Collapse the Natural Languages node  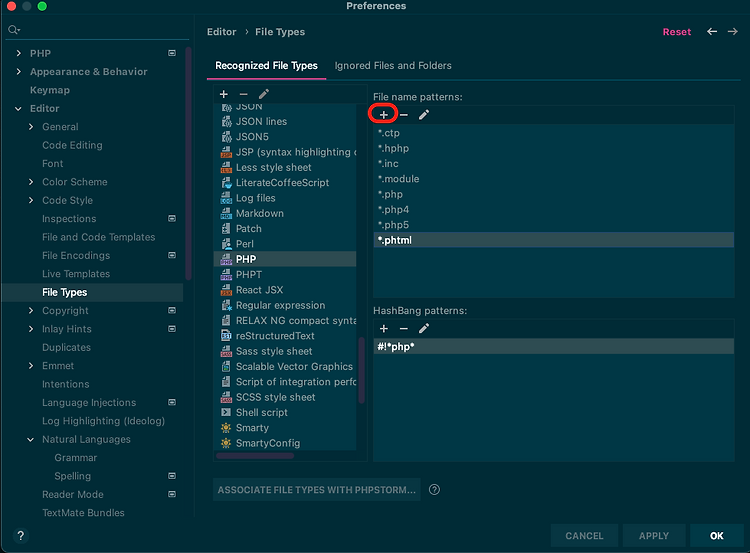pyautogui.click(x=31, y=439)
